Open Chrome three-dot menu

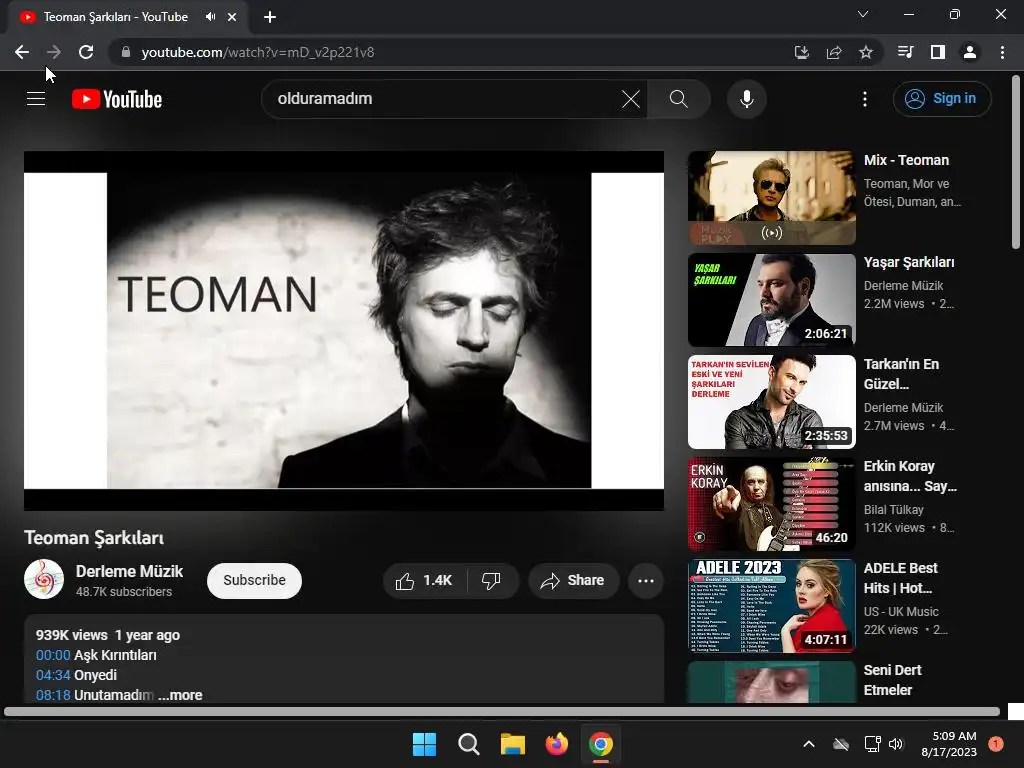click(x=1002, y=52)
